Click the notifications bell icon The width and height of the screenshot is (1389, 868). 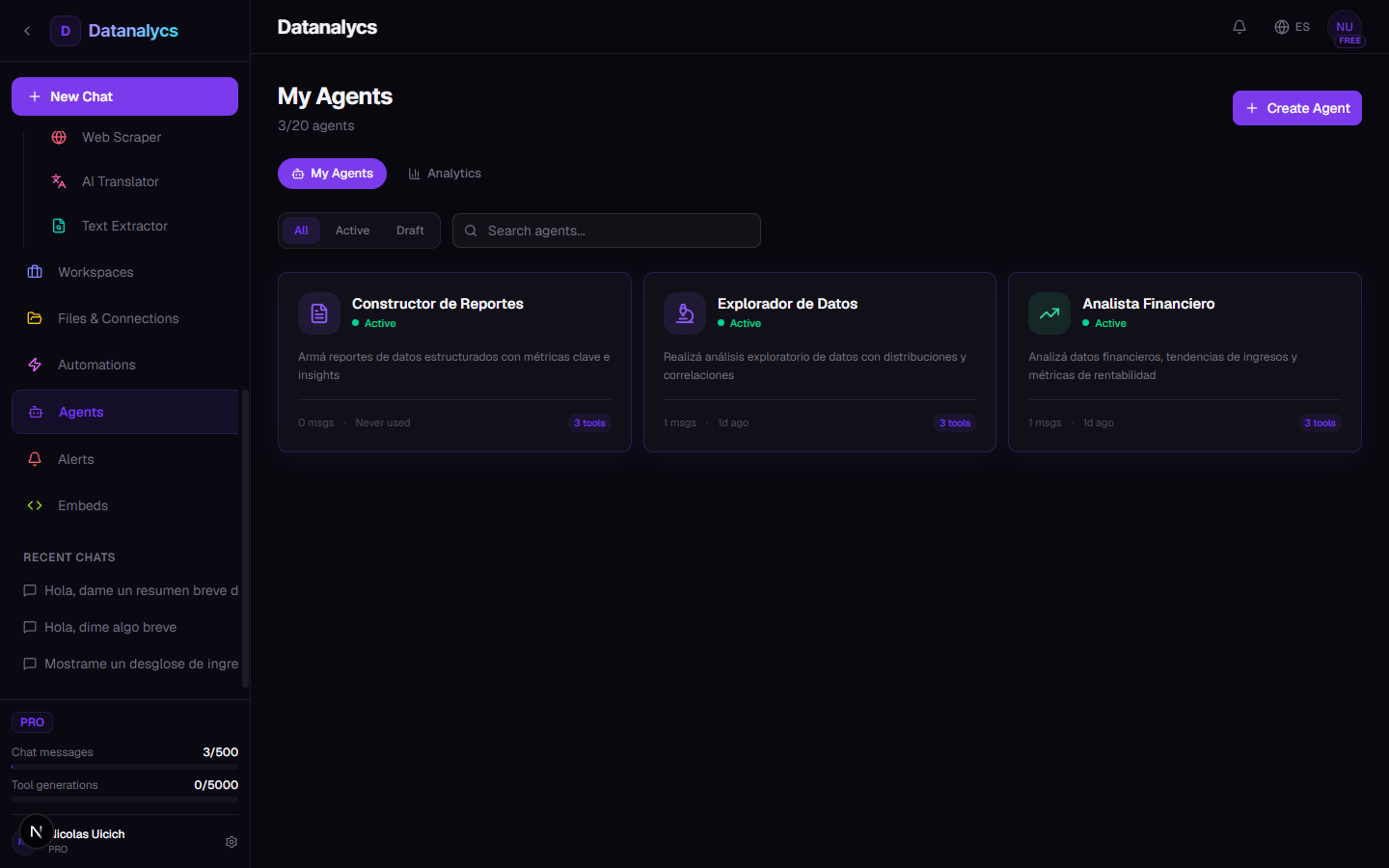tap(1239, 27)
